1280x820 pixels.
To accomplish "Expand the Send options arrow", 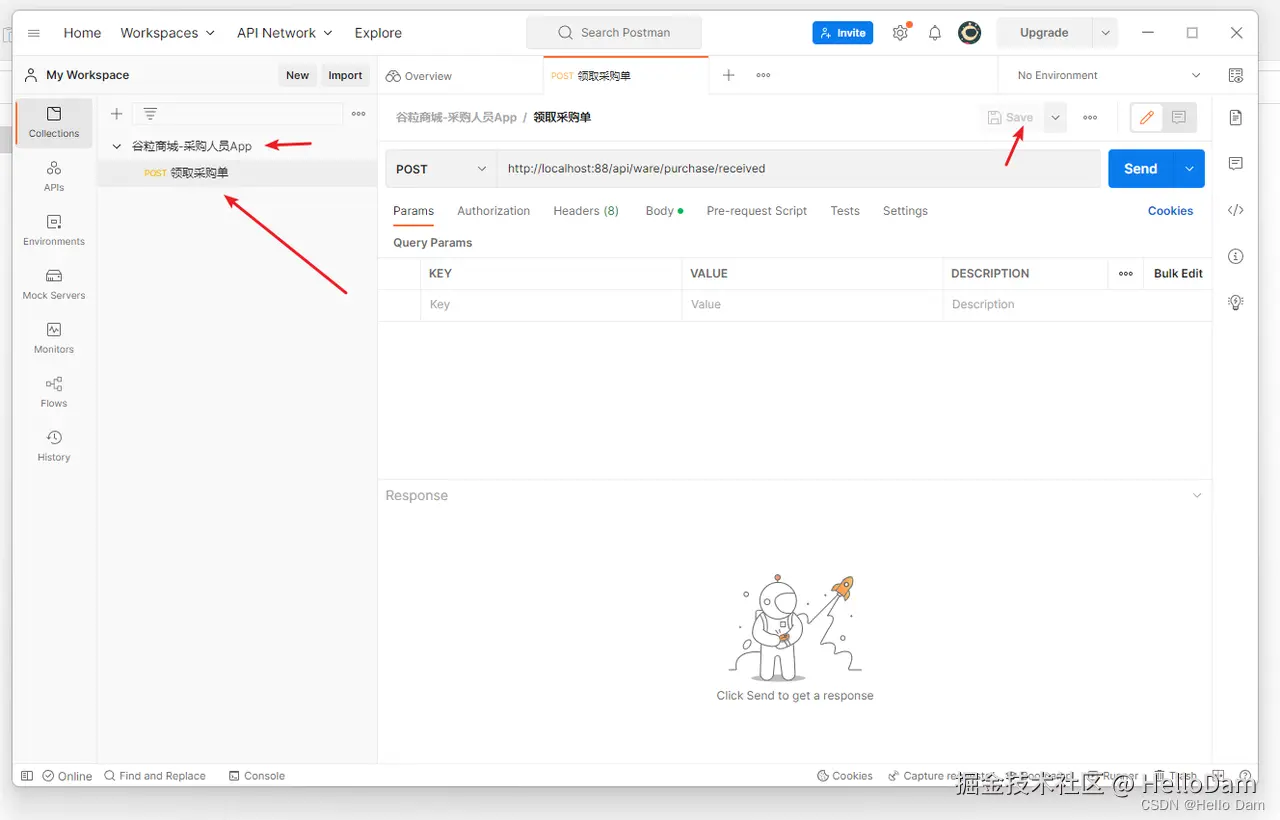I will 1189,169.
